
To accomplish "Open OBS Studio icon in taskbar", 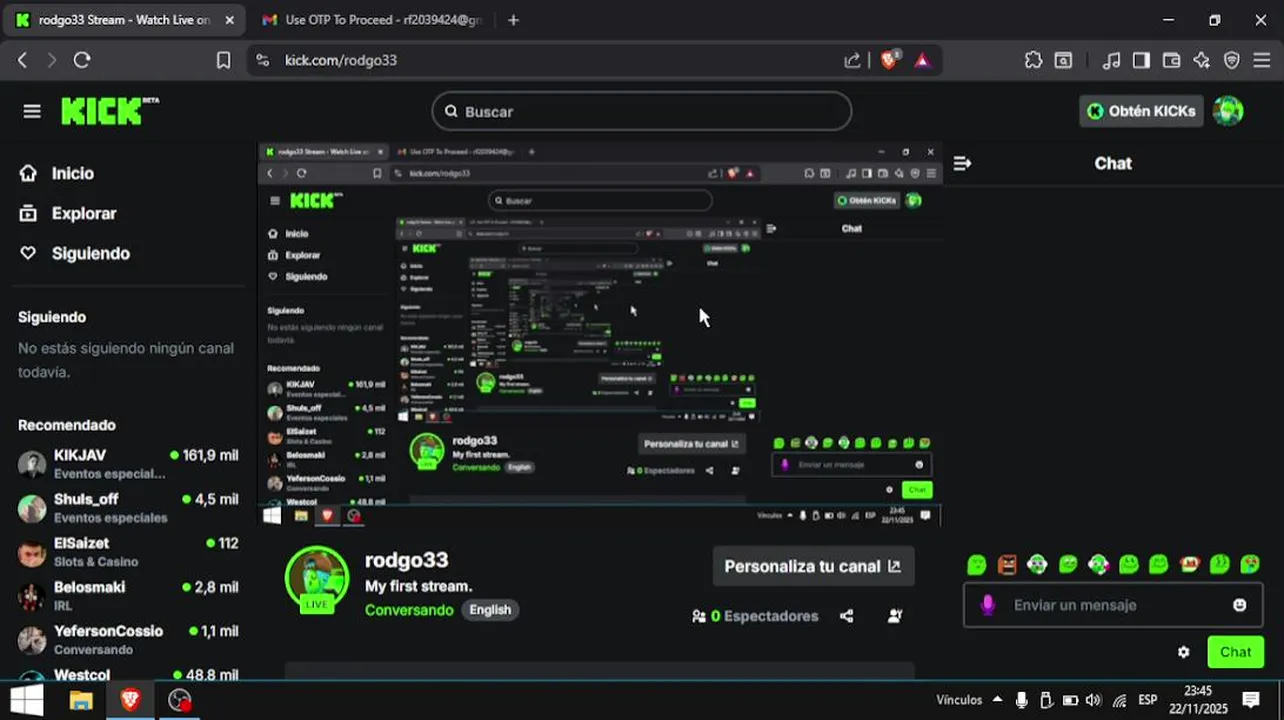I will pyautogui.click(x=179, y=700).
